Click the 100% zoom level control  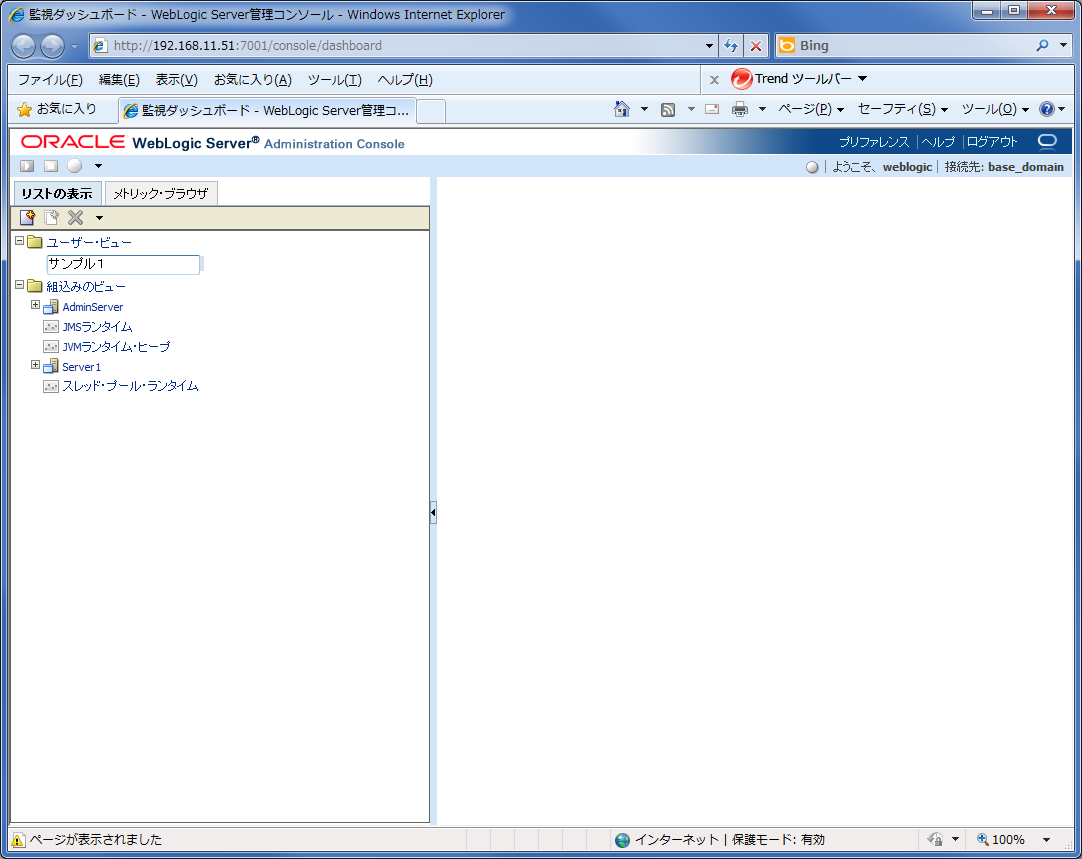click(1008, 840)
